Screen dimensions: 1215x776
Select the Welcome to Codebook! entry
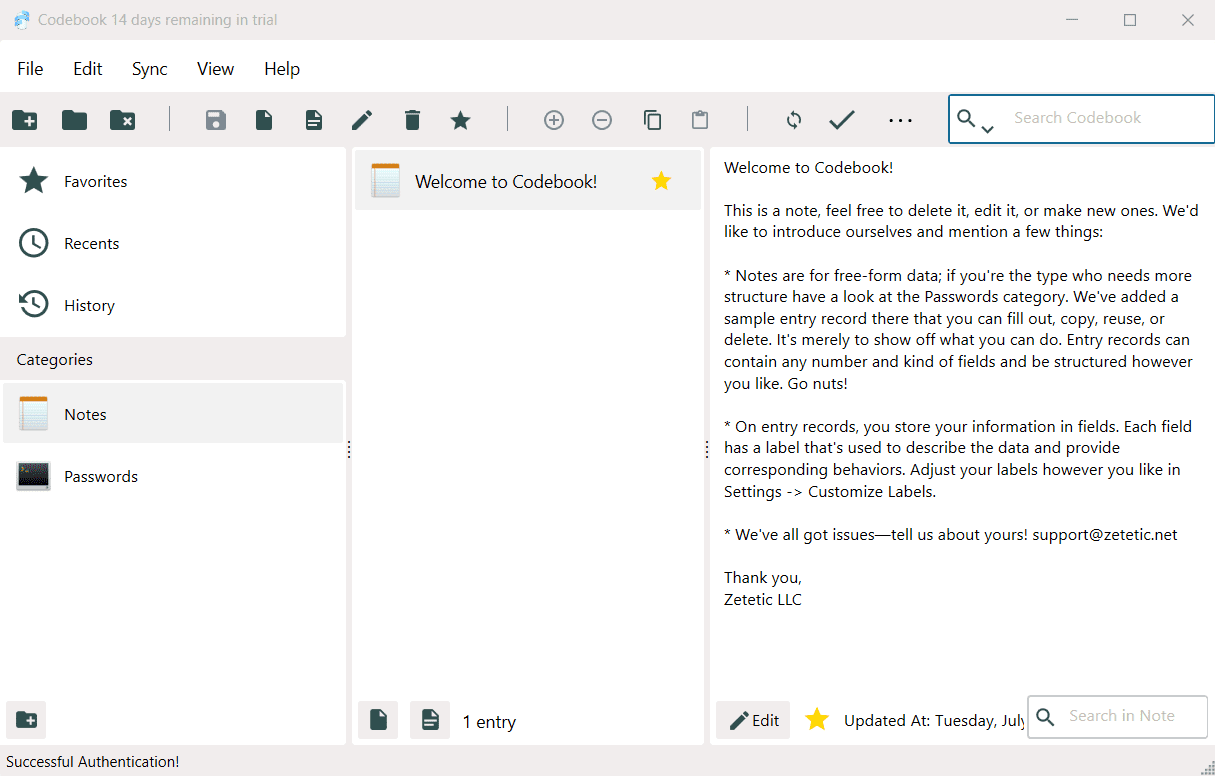(x=528, y=181)
